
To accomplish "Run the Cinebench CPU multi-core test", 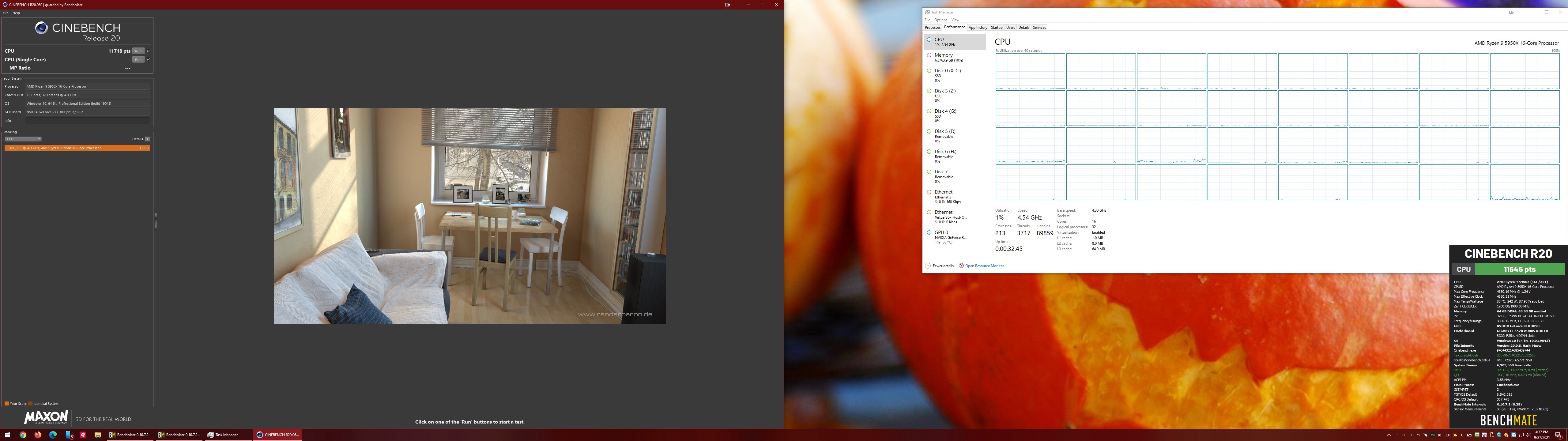I will 138,51.
